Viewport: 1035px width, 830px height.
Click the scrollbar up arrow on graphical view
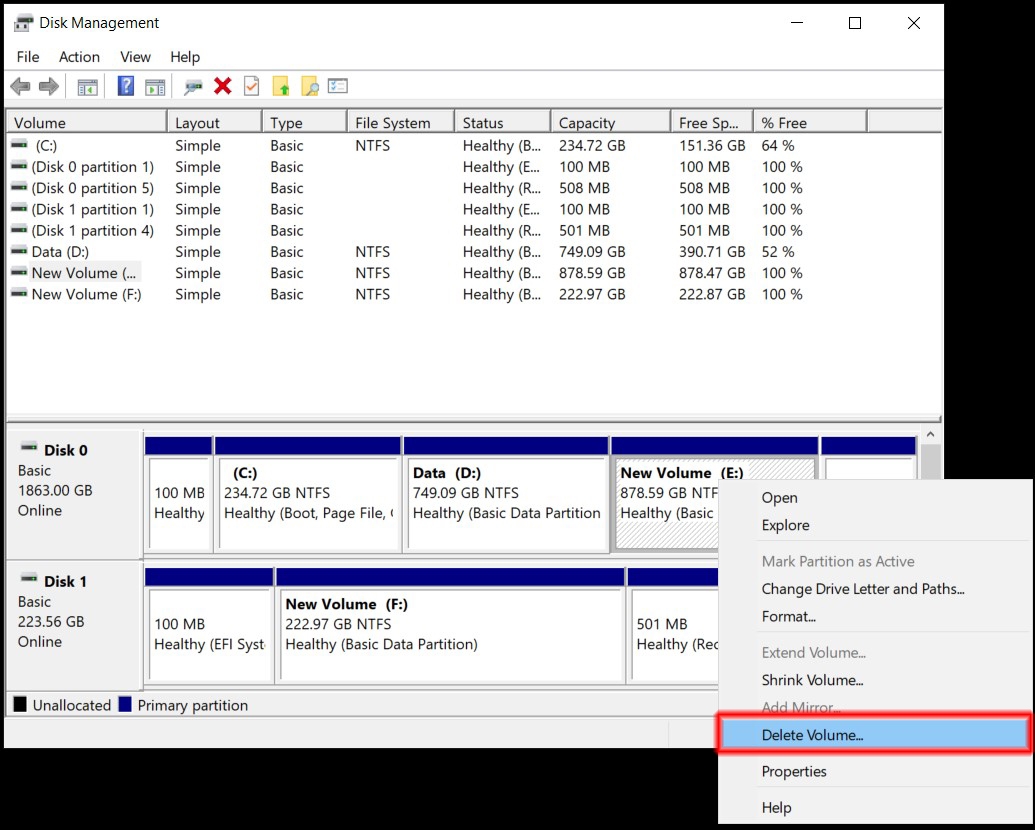(x=930, y=433)
